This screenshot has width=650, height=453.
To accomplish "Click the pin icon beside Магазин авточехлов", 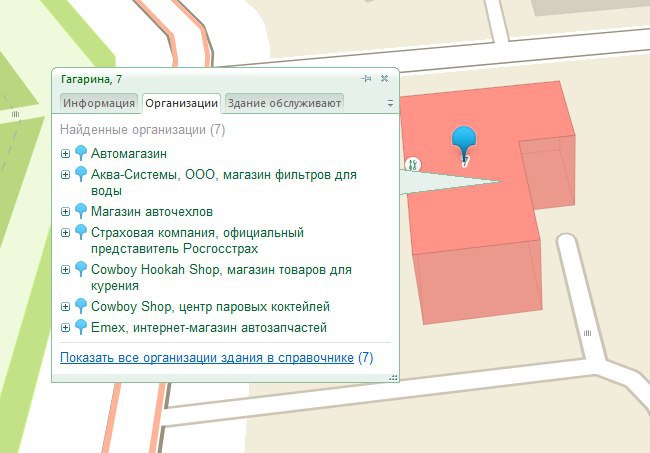I will pyautogui.click(x=81, y=211).
